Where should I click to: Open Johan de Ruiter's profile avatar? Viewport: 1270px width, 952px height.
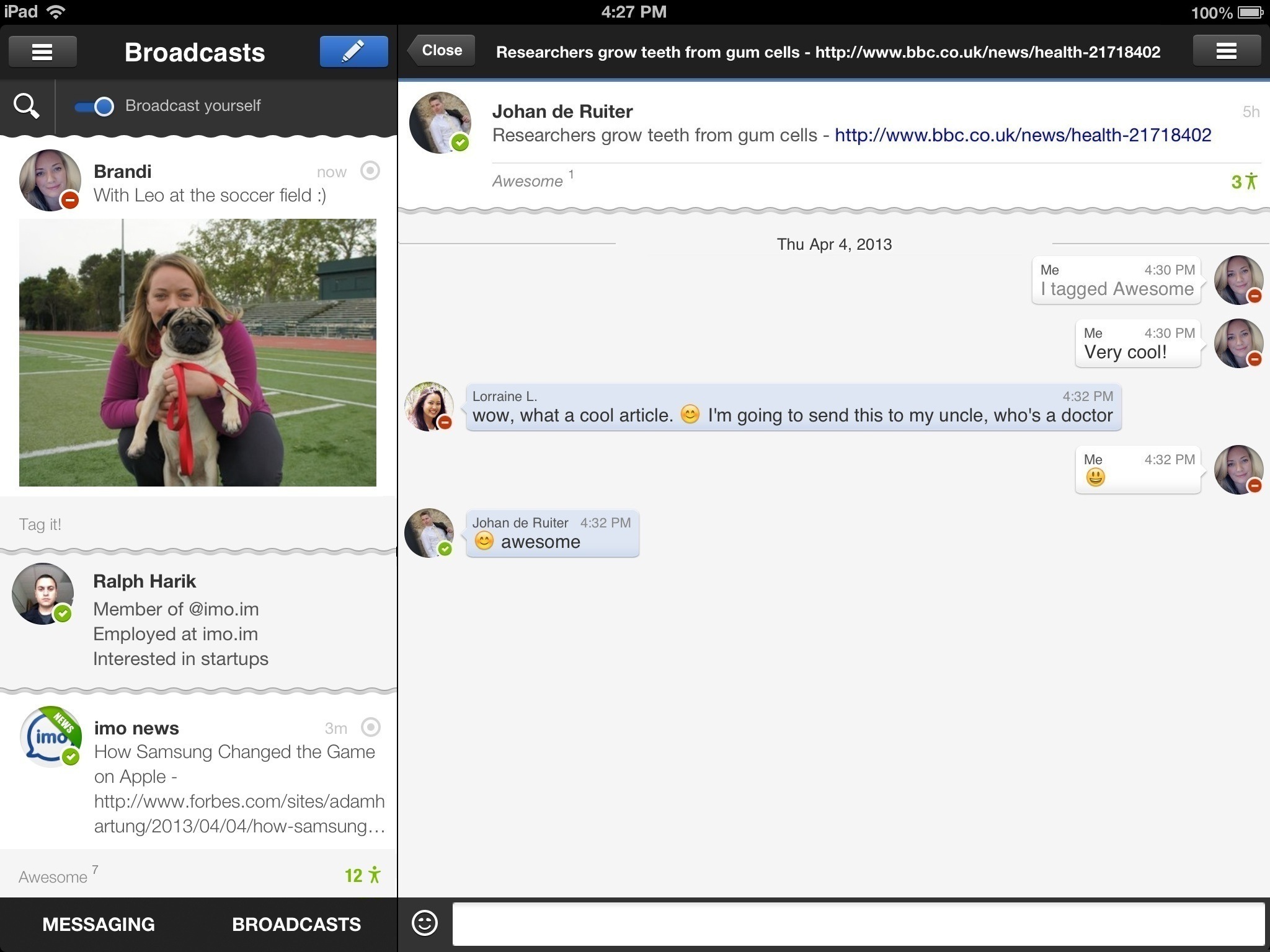tap(440, 123)
